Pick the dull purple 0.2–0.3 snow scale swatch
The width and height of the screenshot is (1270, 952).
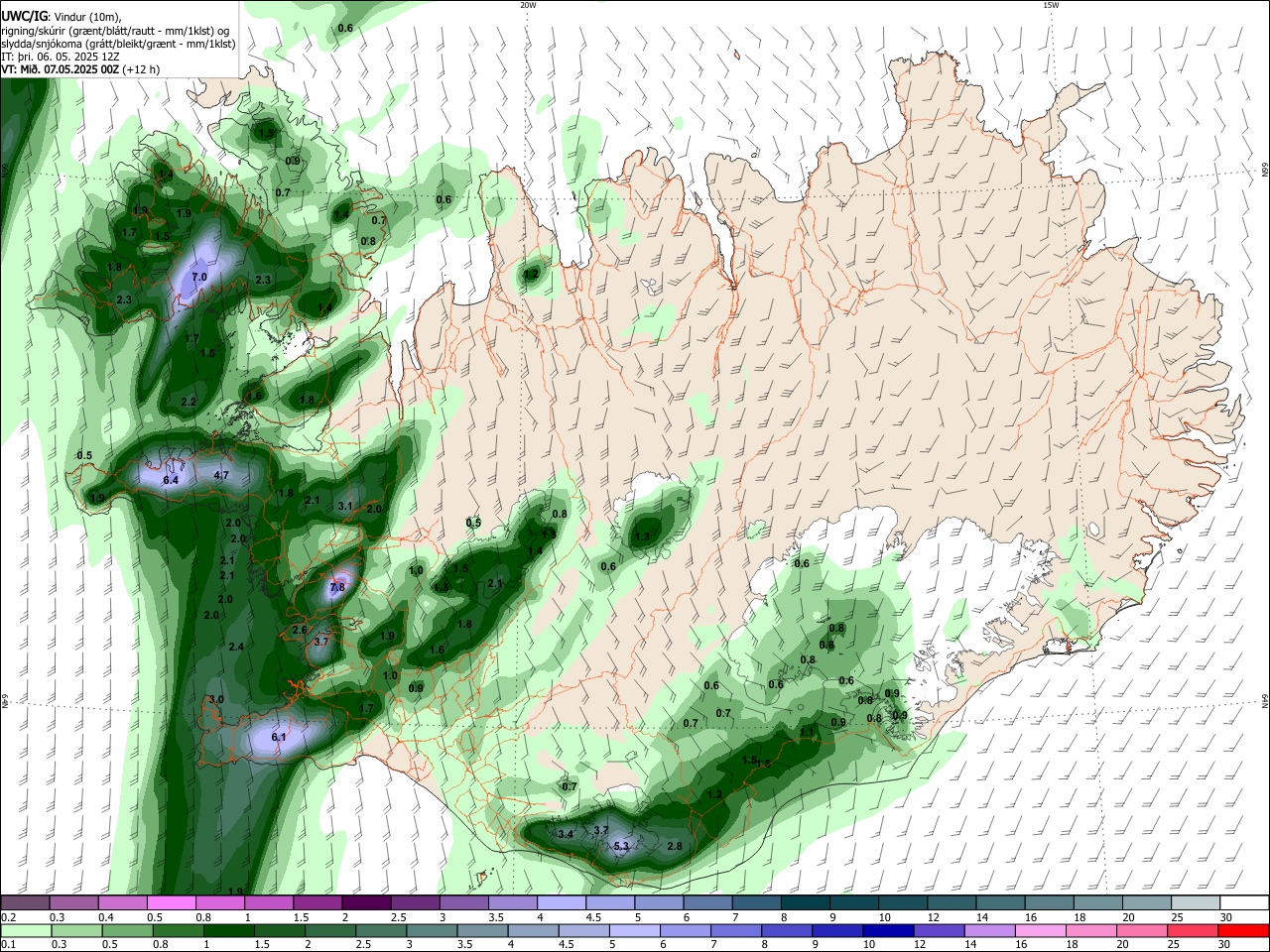coord(25,903)
